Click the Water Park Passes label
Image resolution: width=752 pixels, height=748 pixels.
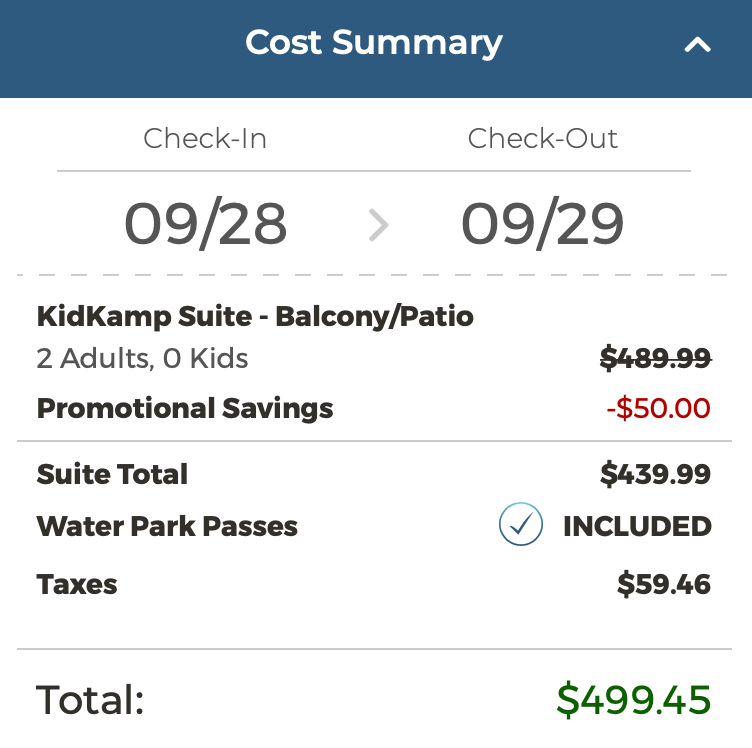point(167,527)
